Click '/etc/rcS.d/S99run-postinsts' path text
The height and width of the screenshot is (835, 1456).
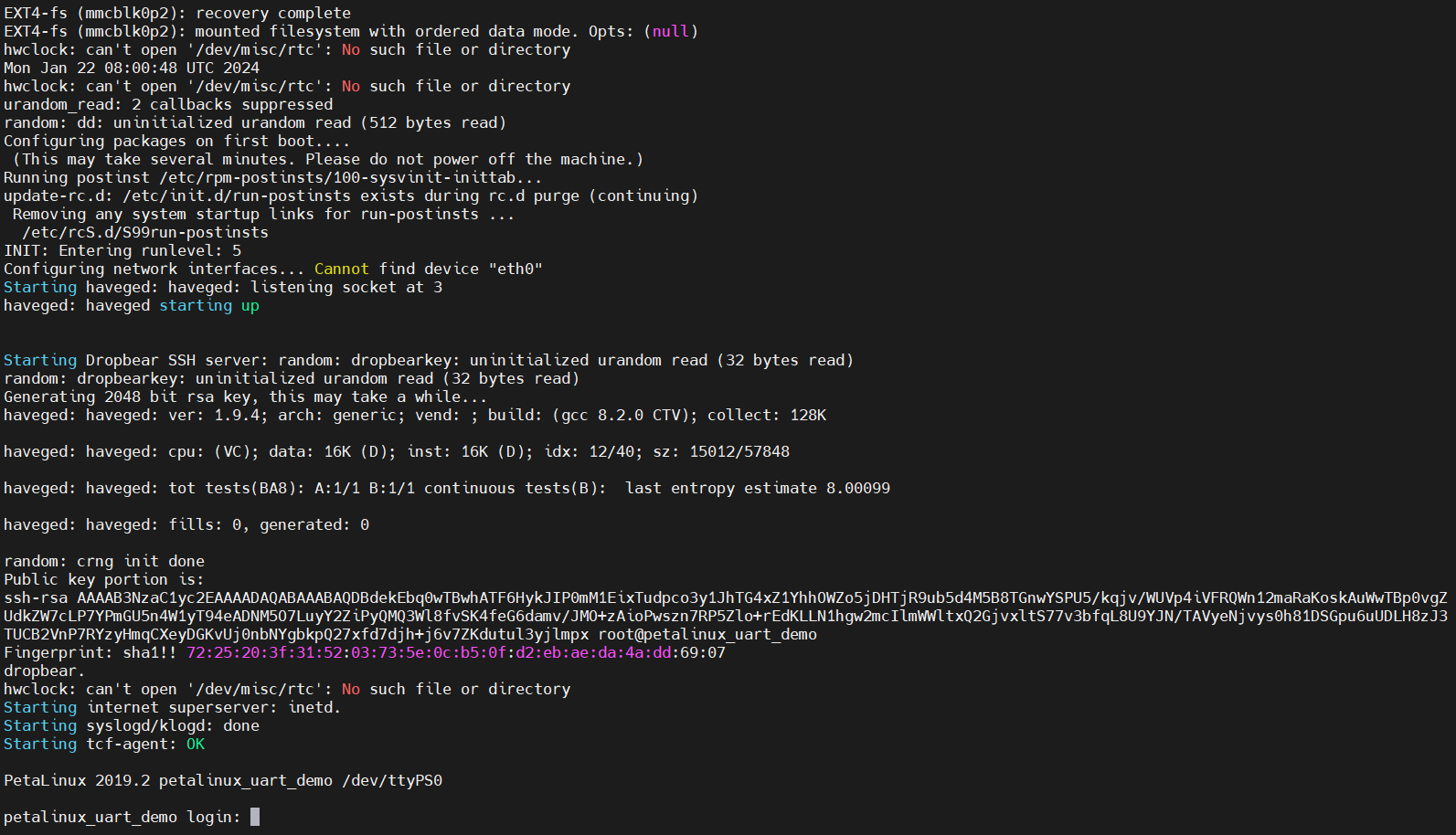pyautogui.click(x=145, y=232)
